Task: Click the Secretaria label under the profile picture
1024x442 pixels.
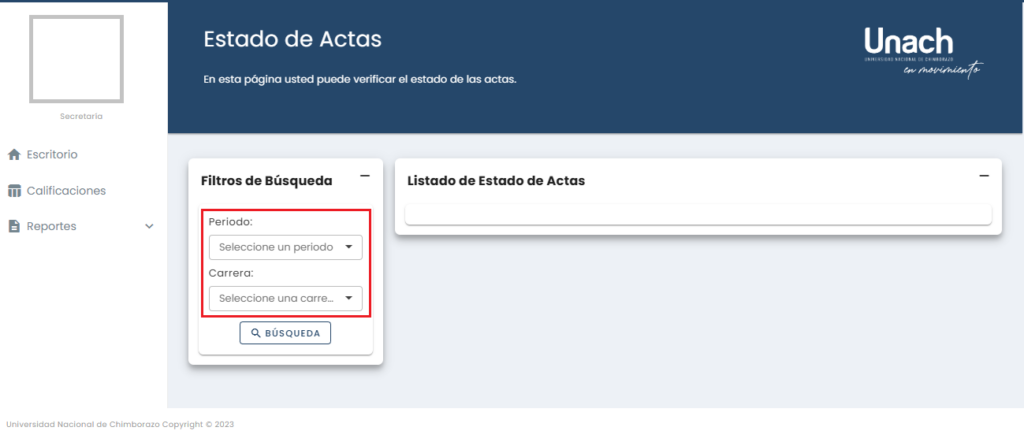Action: coord(81,116)
